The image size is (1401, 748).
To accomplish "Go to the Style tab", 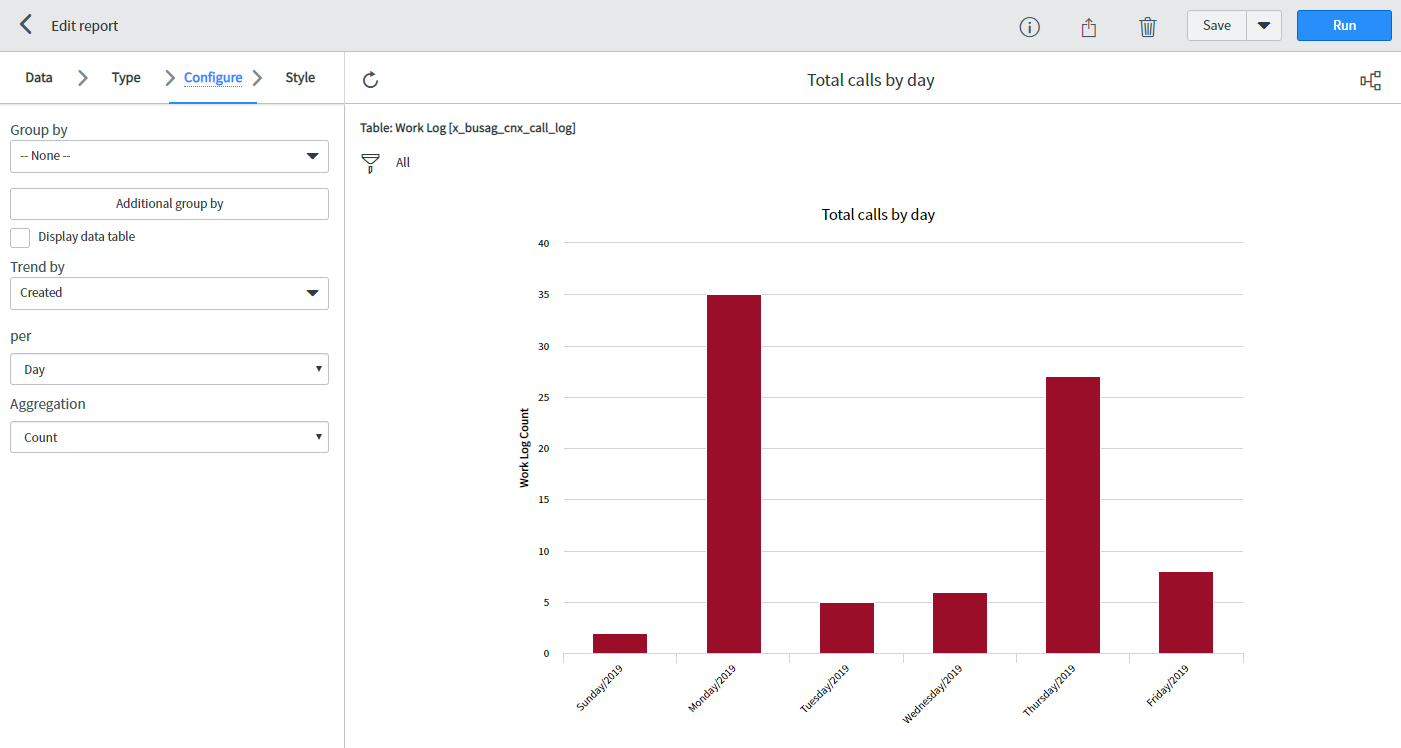I will tap(300, 78).
